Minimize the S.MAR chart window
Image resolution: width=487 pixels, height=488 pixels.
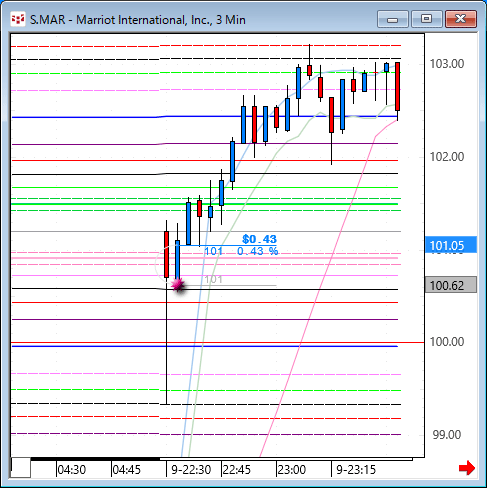coord(393,19)
